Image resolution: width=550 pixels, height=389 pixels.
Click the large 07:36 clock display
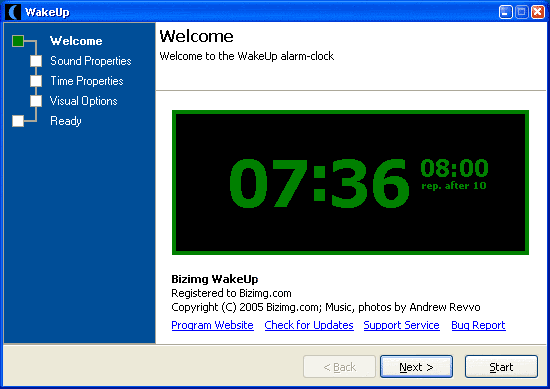(319, 183)
